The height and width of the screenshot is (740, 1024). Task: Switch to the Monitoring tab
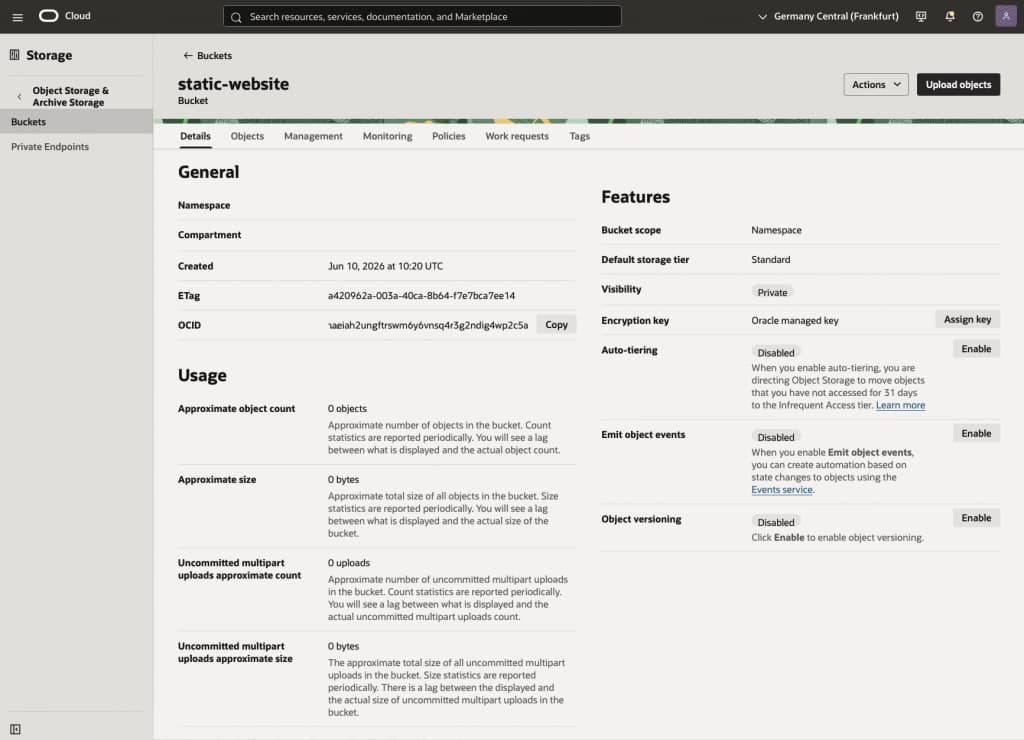coord(387,136)
